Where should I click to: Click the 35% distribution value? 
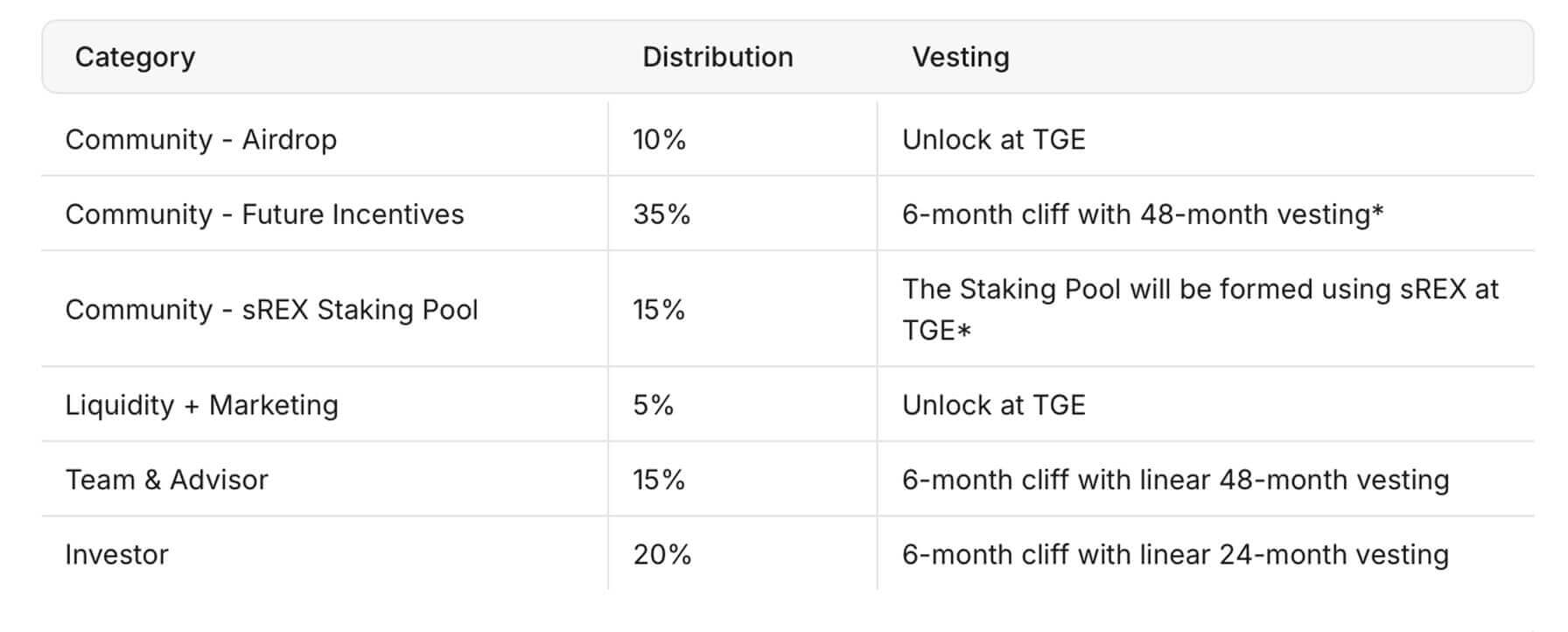(661, 214)
